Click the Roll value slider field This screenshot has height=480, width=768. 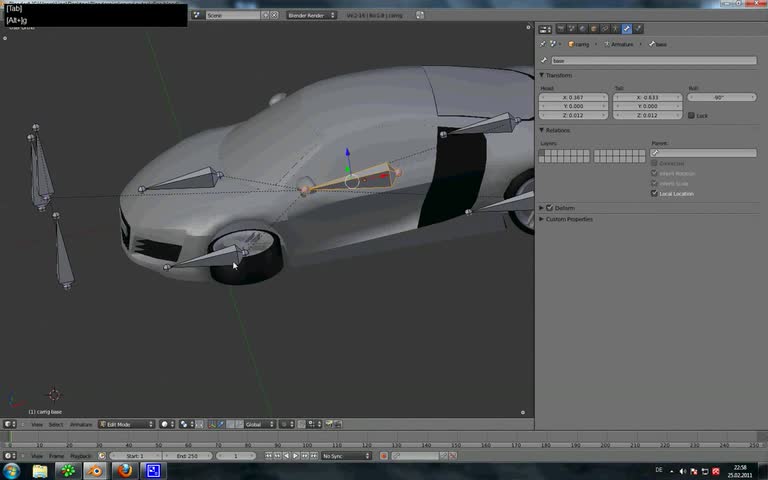pos(720,98)
